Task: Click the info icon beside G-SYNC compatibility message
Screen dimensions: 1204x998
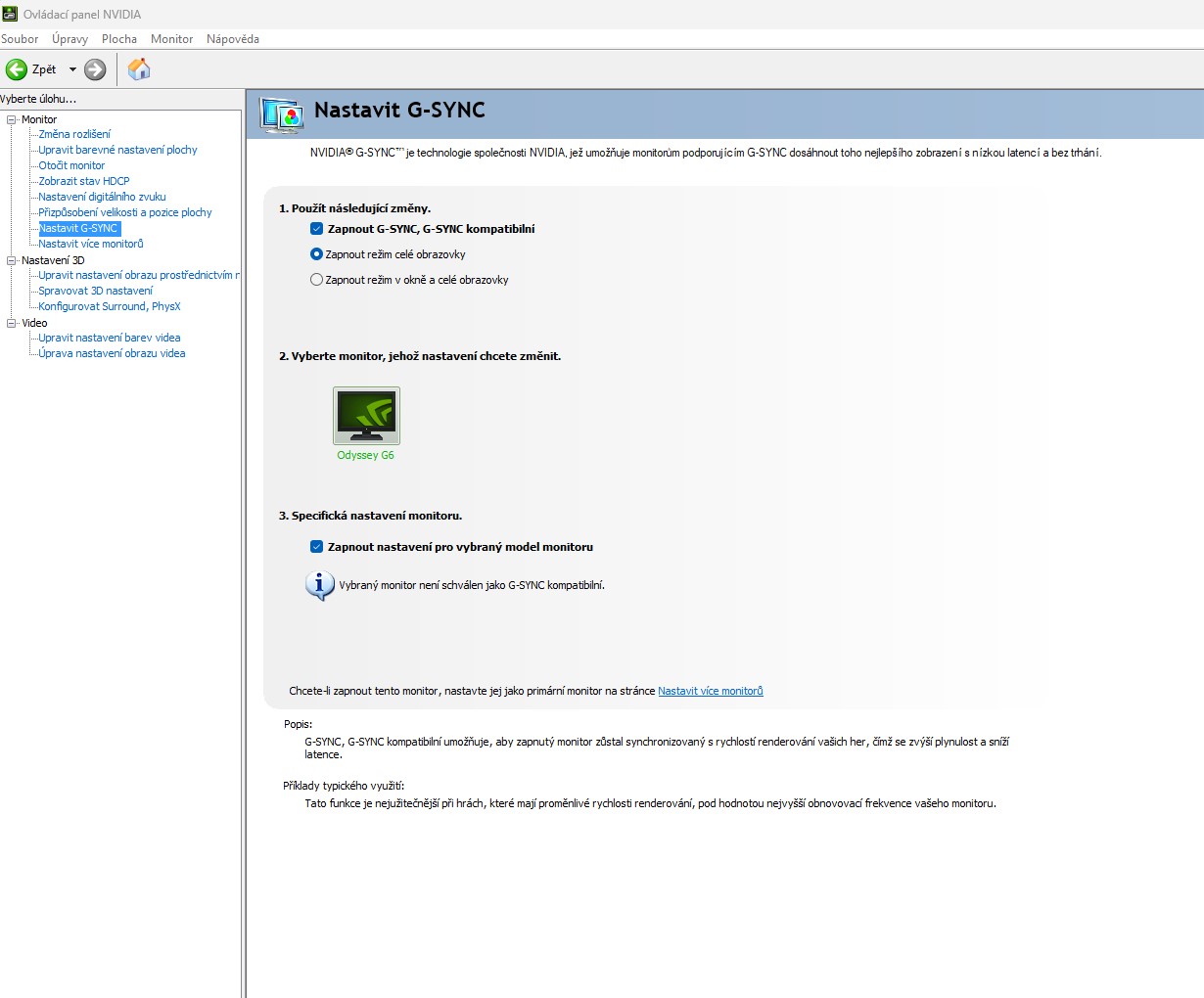Action: click(320, 585)
